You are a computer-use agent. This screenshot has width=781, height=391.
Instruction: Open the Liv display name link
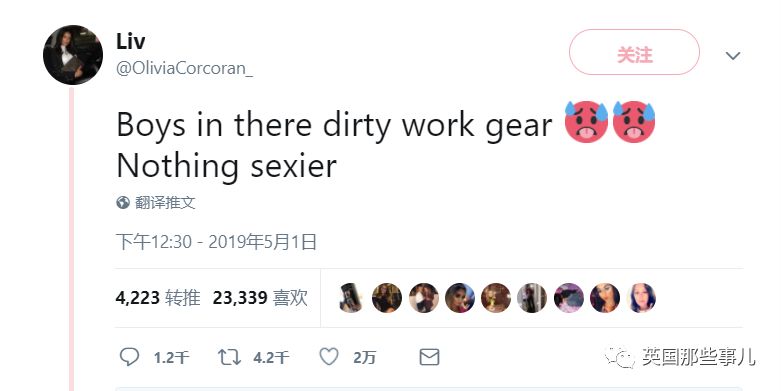point(130,41)
